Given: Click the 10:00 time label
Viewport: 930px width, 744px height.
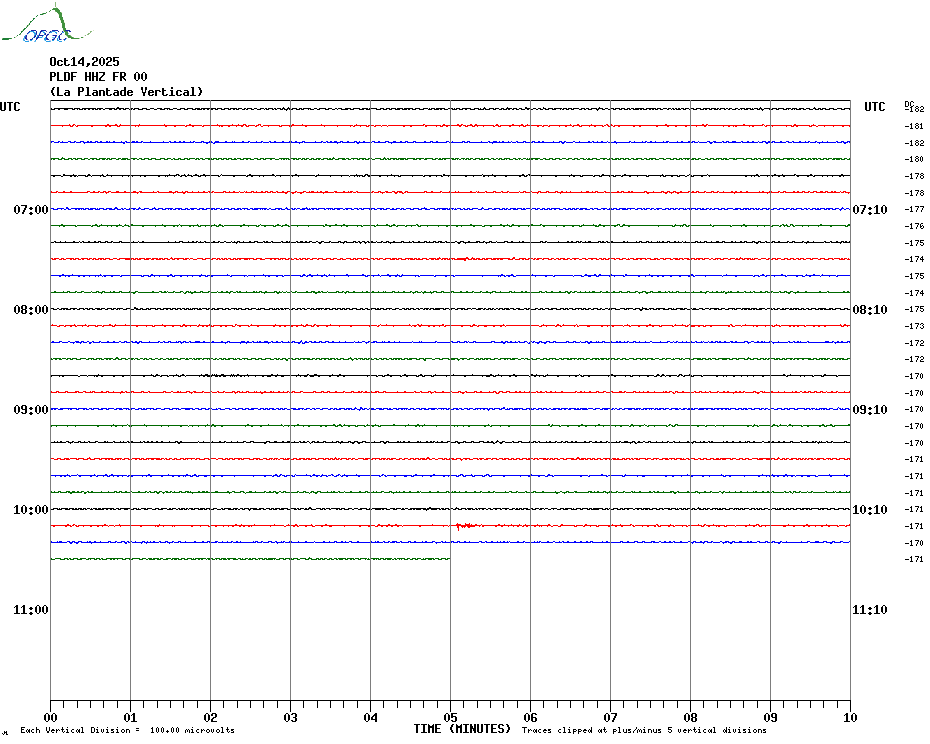Looking at the screenshot, I should 31,510.
